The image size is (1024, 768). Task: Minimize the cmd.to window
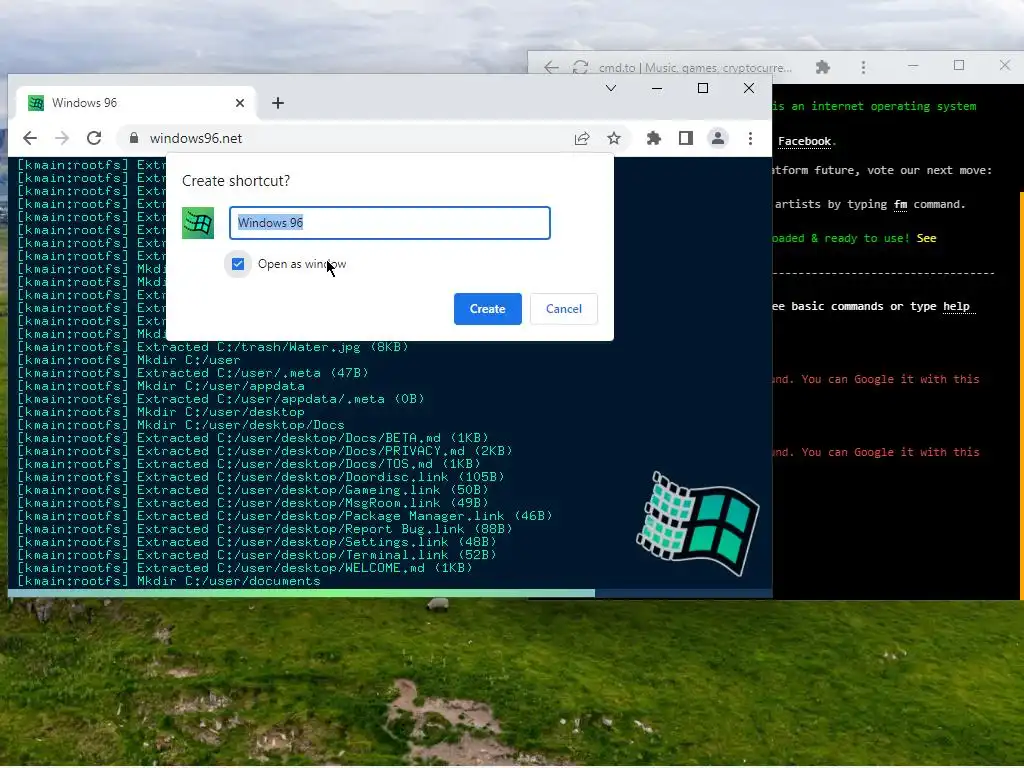click(x=913, y=65)
